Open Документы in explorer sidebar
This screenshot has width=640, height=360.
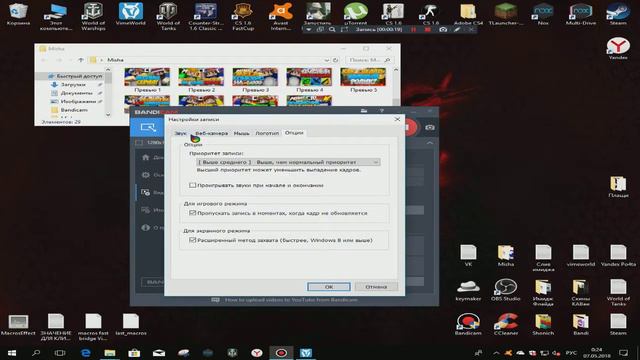76,93
